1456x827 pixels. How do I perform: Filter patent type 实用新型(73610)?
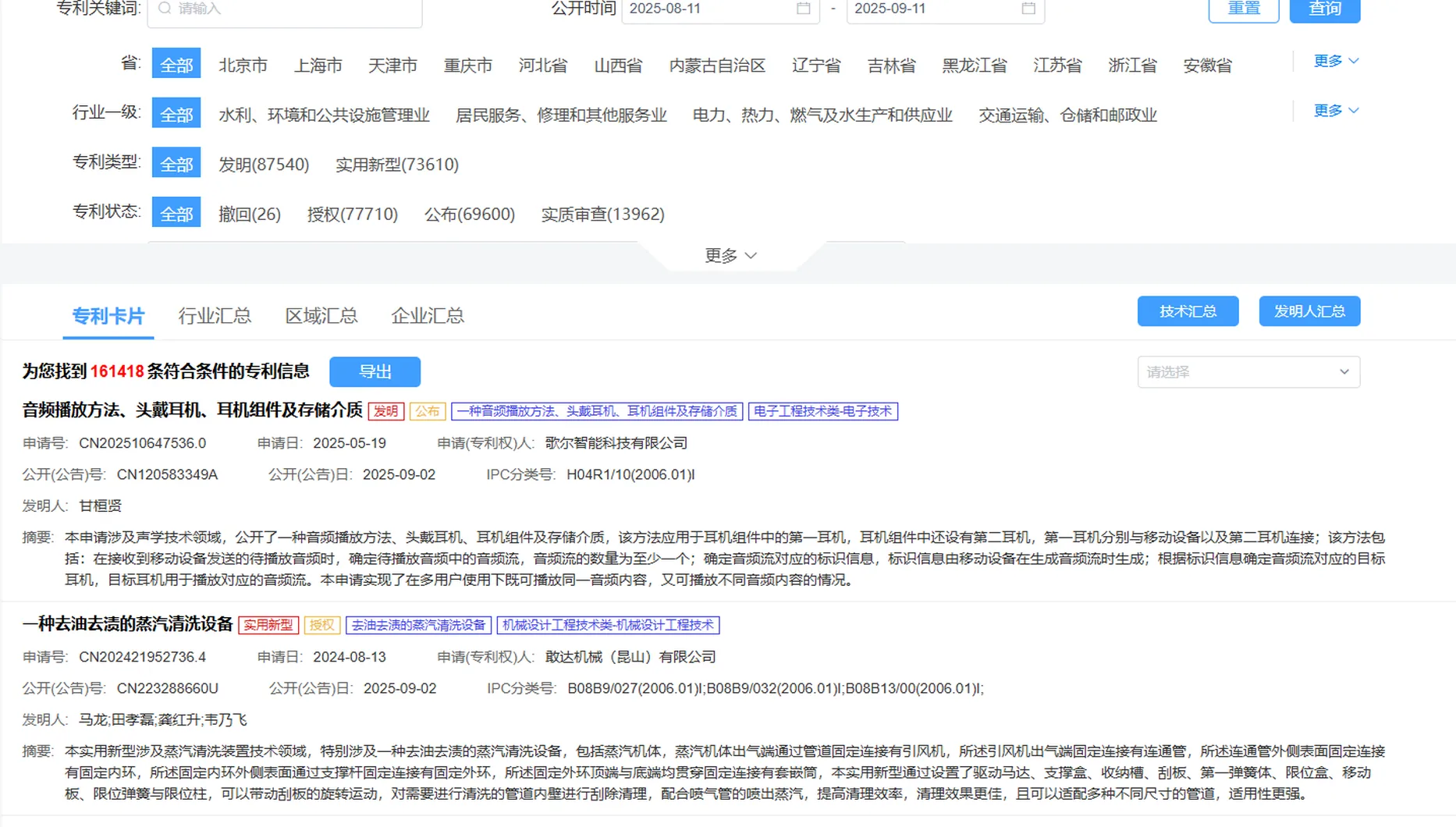pyautogui.click(x=397, y=165)
